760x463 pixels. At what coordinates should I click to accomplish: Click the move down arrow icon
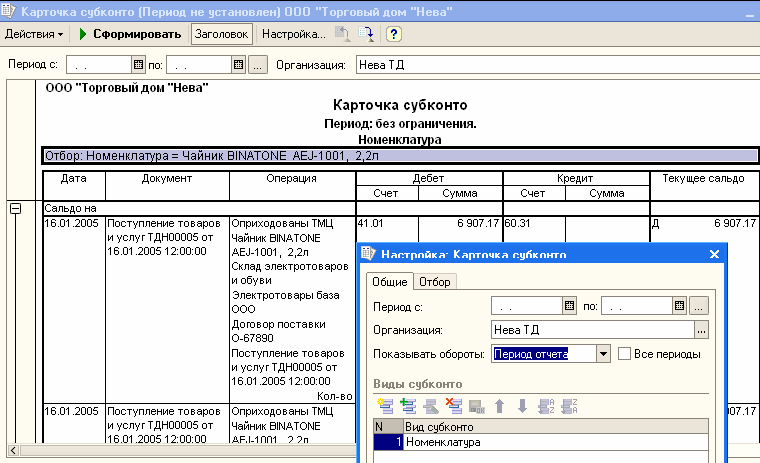click(x=522, y=405)
